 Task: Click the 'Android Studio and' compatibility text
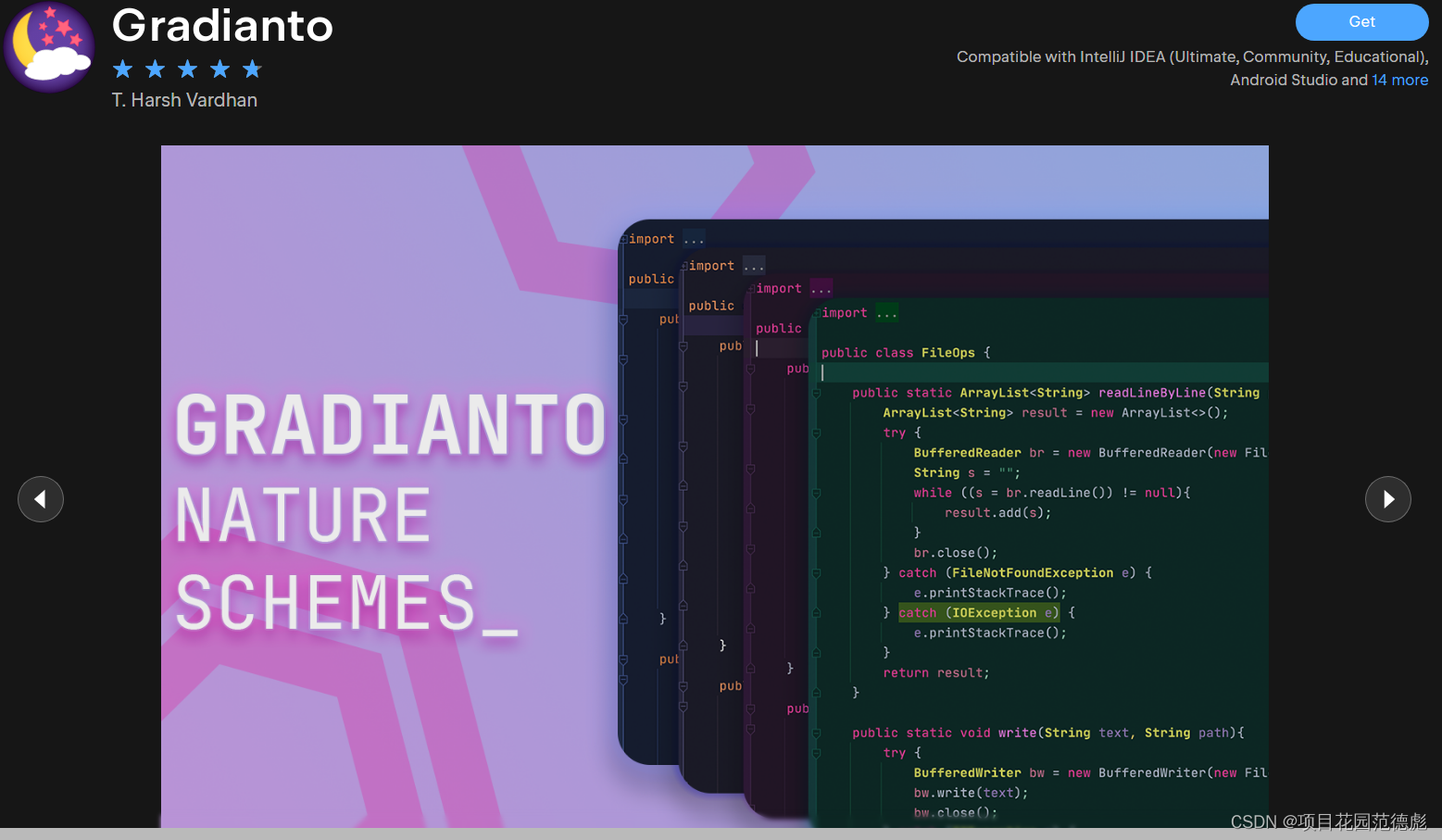(x=1298, y=80)
